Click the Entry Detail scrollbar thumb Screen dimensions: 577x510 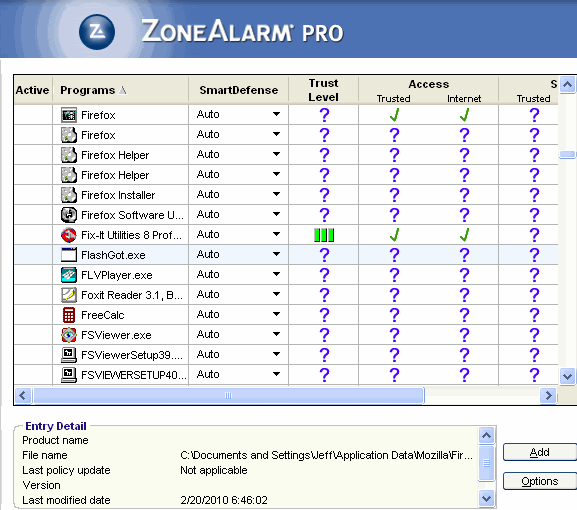(x=486, y=463)
